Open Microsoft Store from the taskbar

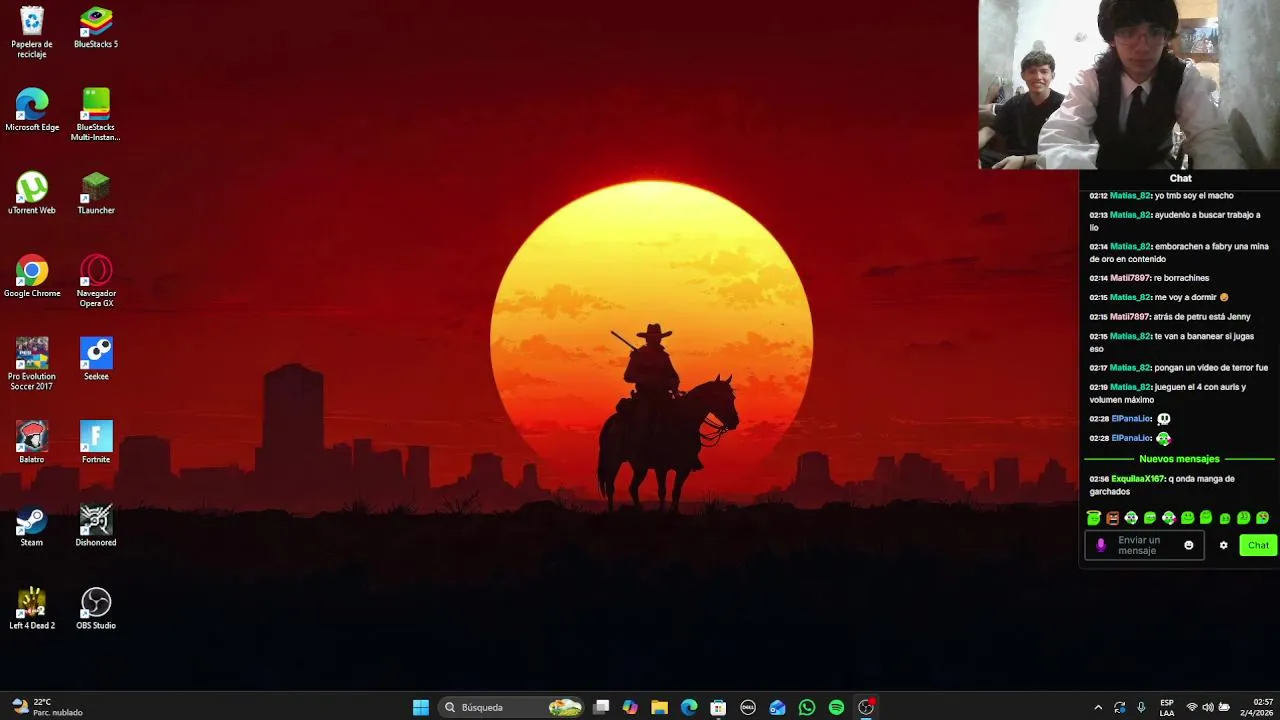click(718, 707)
